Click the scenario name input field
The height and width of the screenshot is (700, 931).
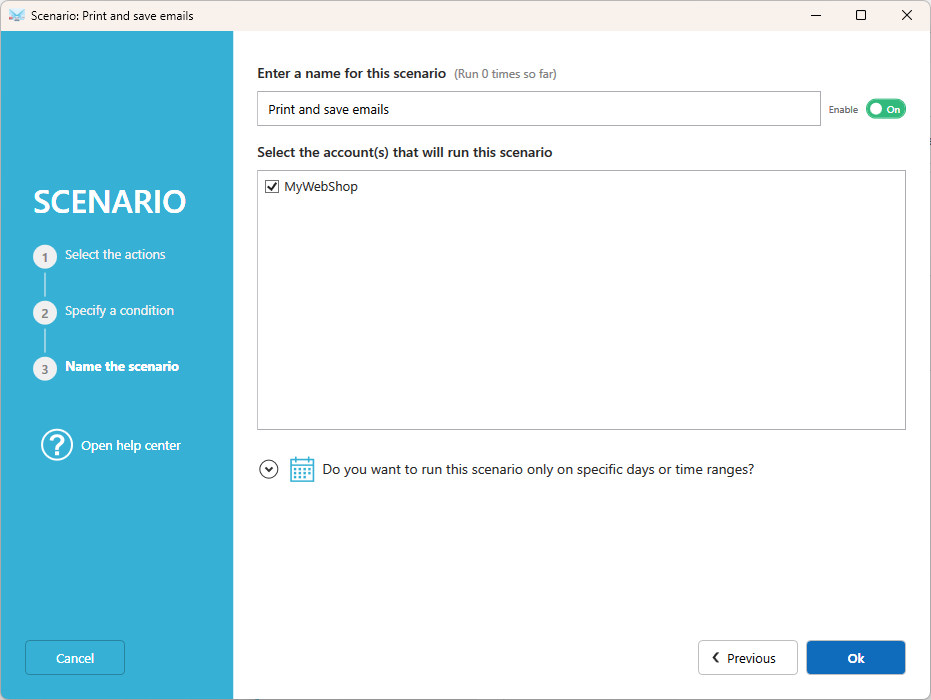[x=539, y=109]
